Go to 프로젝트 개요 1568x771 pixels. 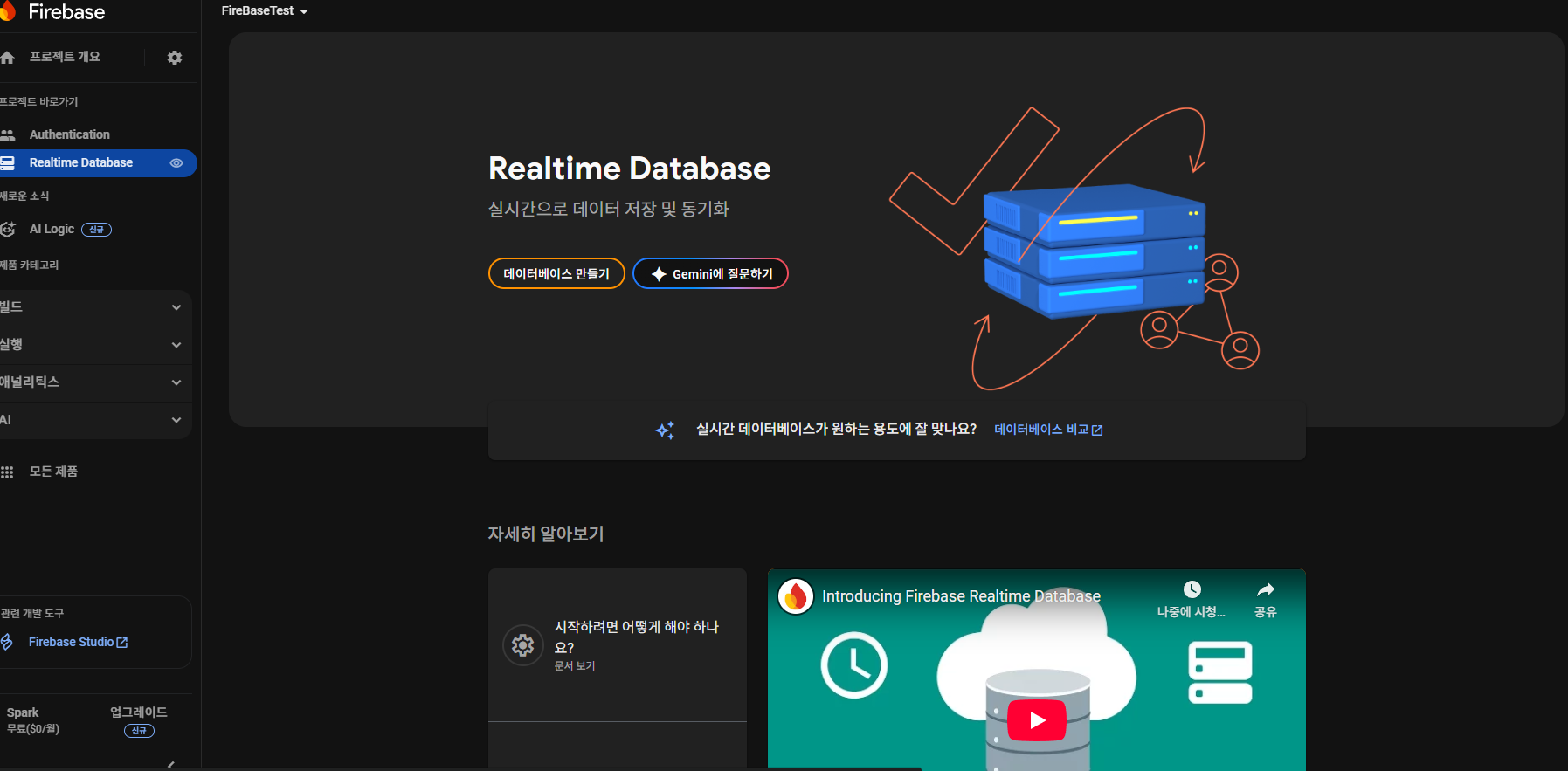(x=65, y=57)
